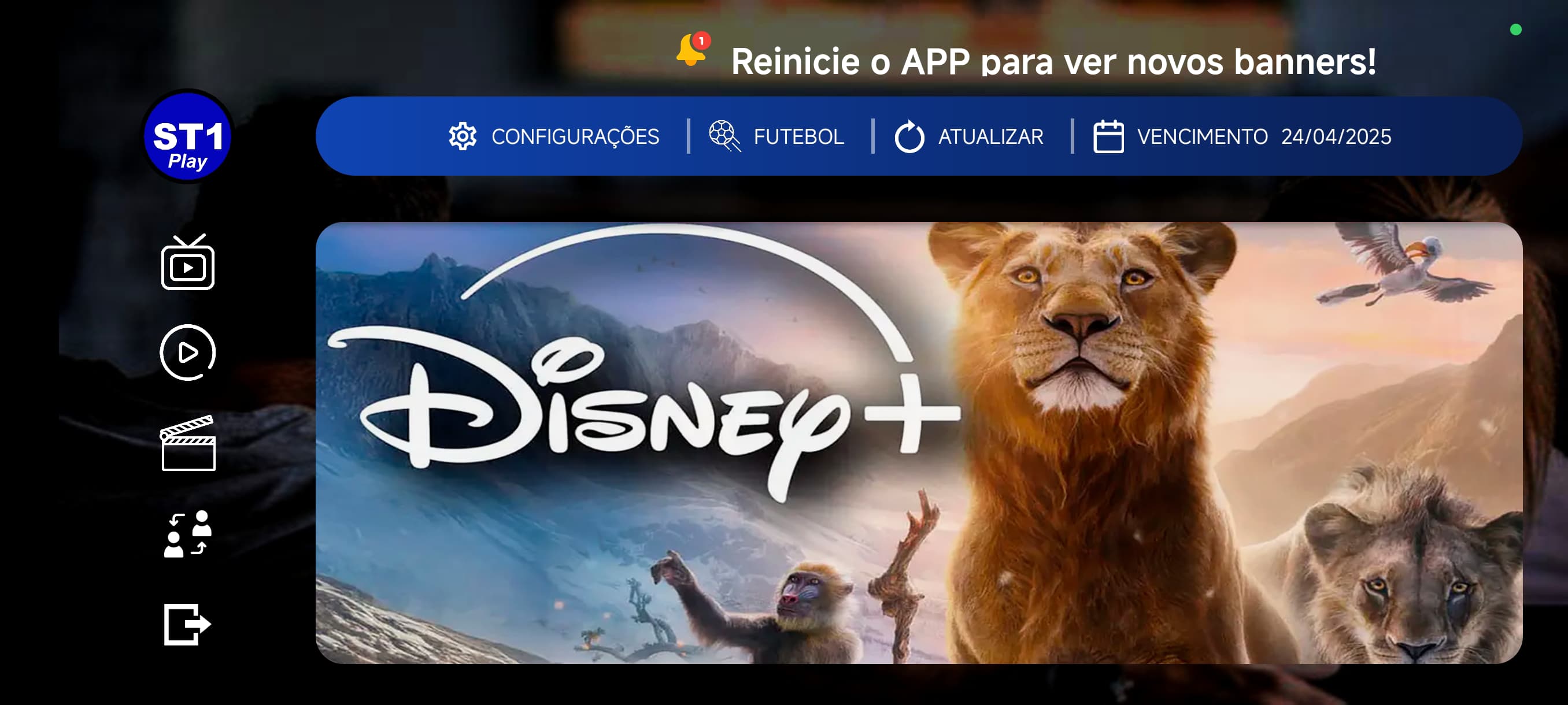Open the notification bell with badge
This screenshot has width=1568, height=705.
tap(693, 49)
